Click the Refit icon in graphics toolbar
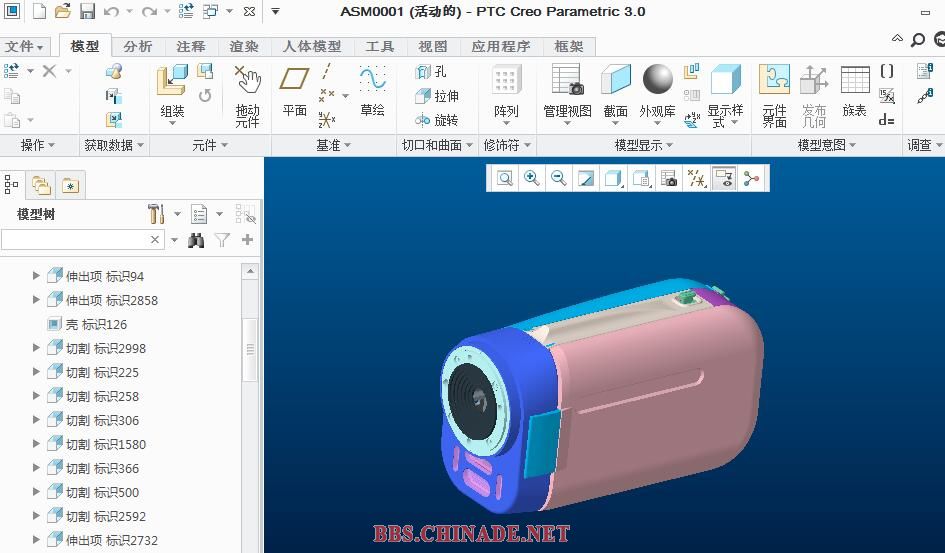Viewport: 945px width, 553px height. click(x=505, y=178)
